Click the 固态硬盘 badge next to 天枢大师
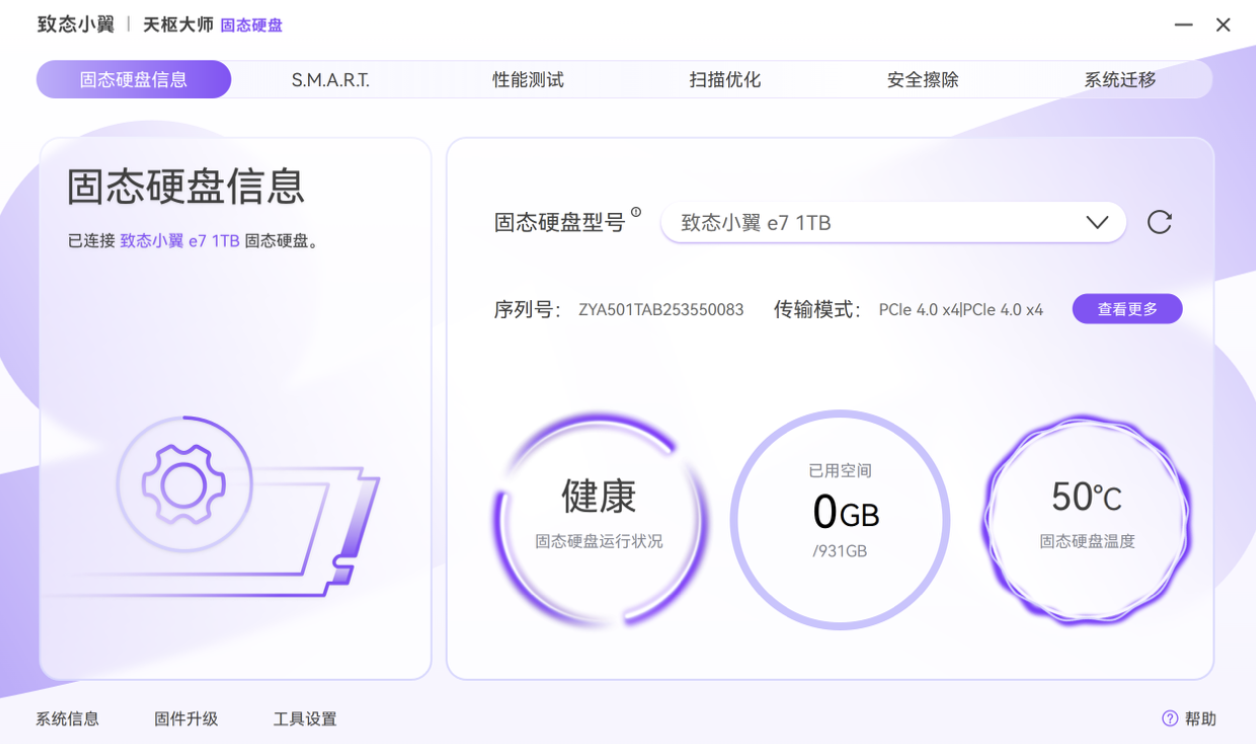Screen dimensions: 1256x744 (x=250, y=24)
